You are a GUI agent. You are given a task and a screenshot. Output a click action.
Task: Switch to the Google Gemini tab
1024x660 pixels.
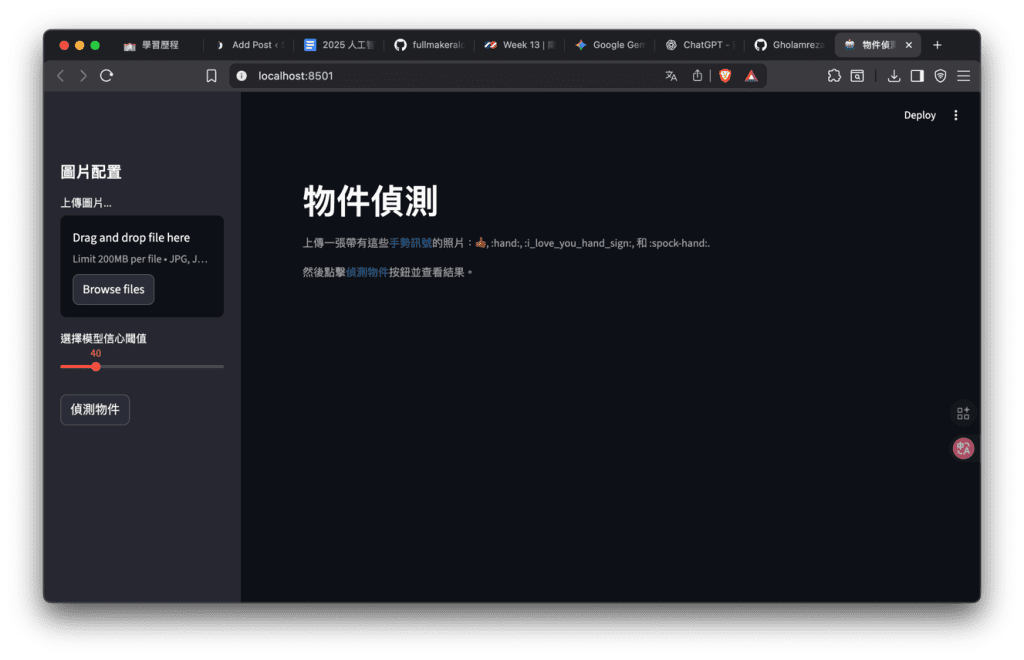point(610,45)
